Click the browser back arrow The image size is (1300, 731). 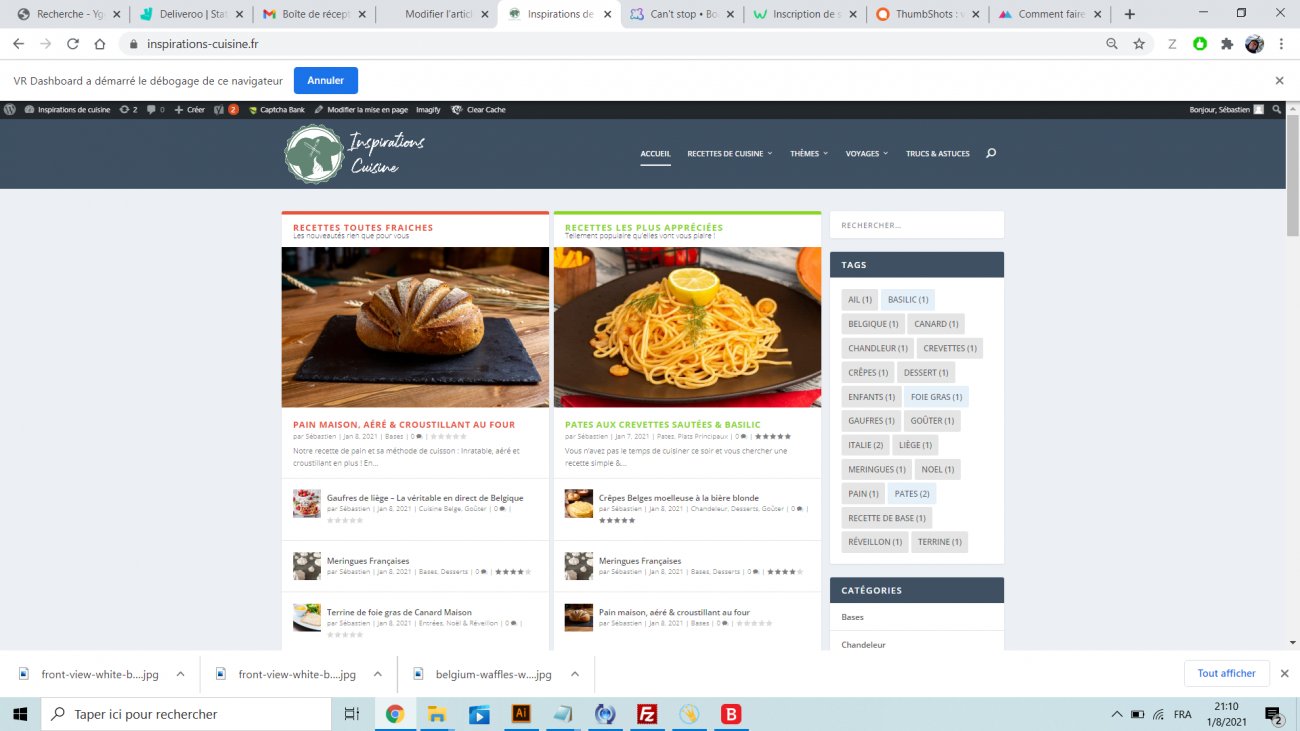(18, 44)
